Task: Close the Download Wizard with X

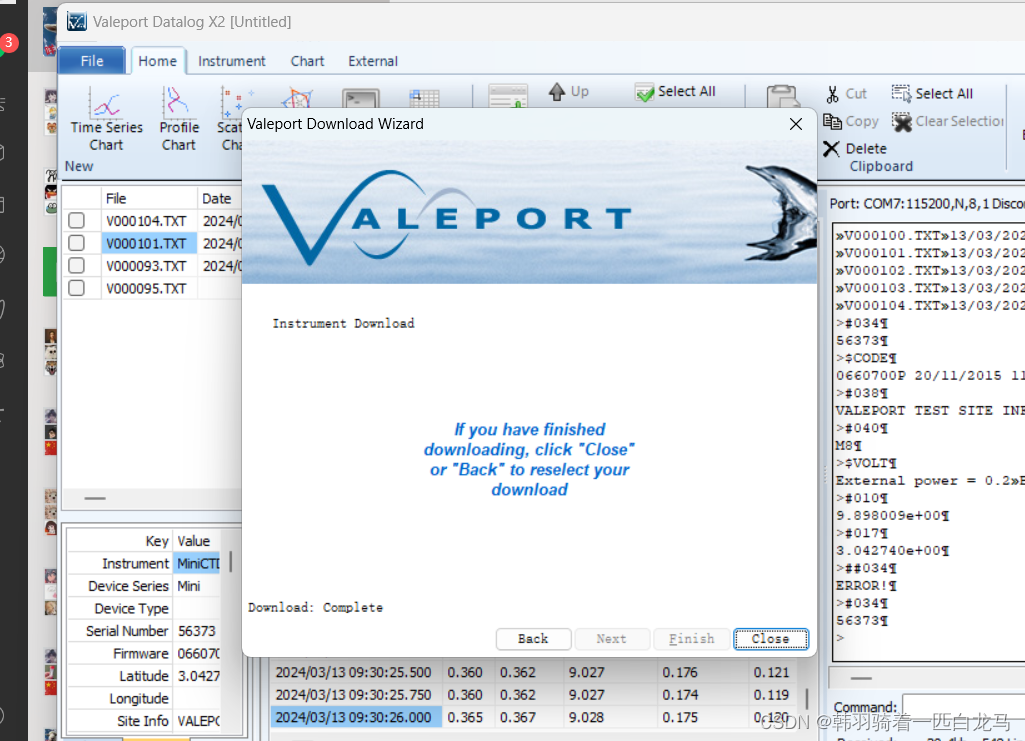Action: point(796,124)
